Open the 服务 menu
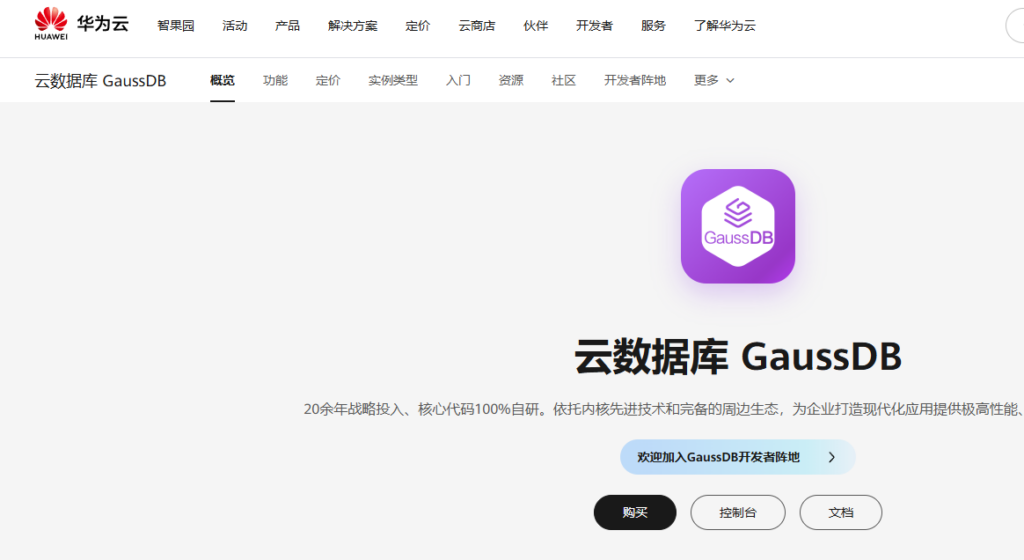Screen dimensions: 1024x560 coord(653,25)
